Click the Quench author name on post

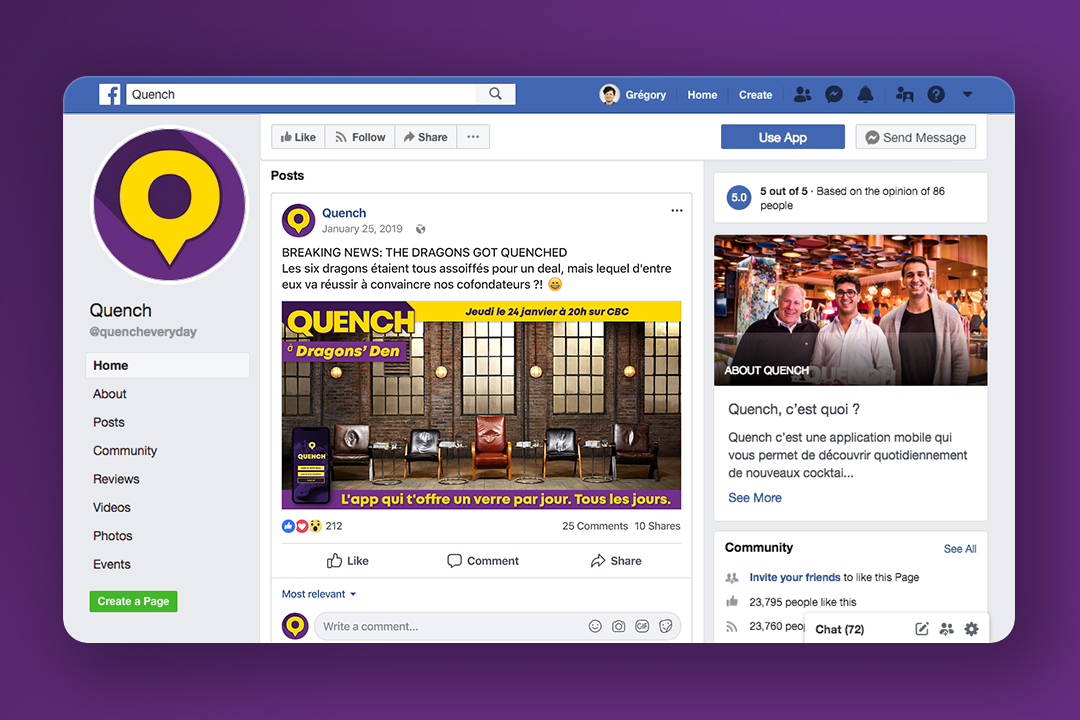coord(344,213)
